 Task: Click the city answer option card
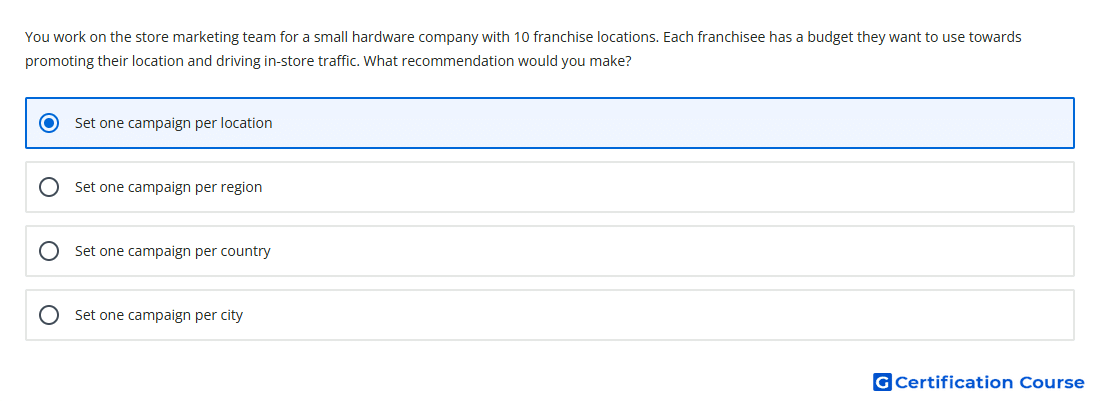pyautogui.click(x=550, y=315)
